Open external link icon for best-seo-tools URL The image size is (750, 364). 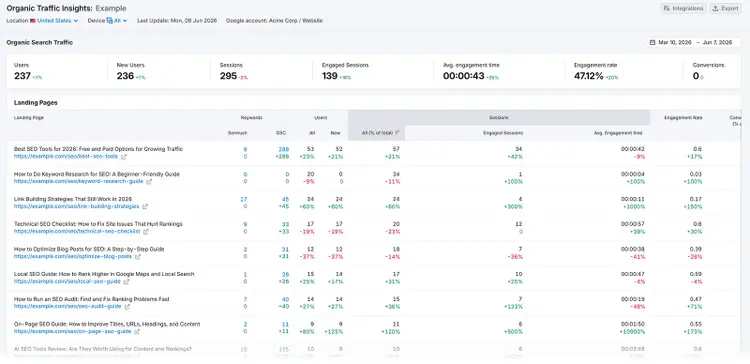point(124,156)
